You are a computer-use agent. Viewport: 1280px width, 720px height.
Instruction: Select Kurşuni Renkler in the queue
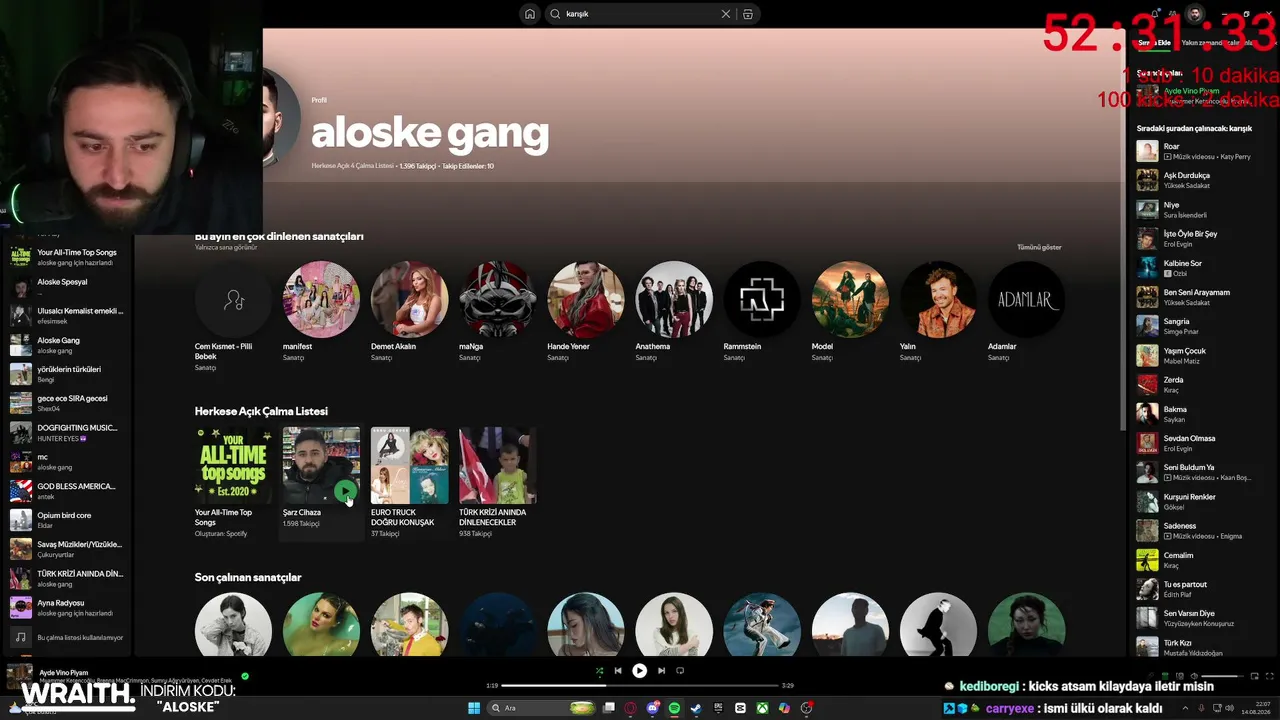[1204, 501]
